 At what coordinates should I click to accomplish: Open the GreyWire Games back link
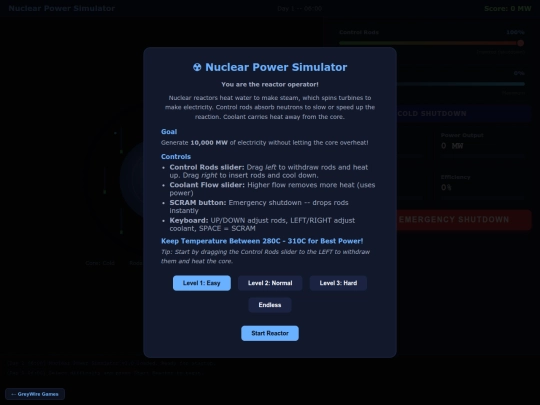[x=35, y=394]
